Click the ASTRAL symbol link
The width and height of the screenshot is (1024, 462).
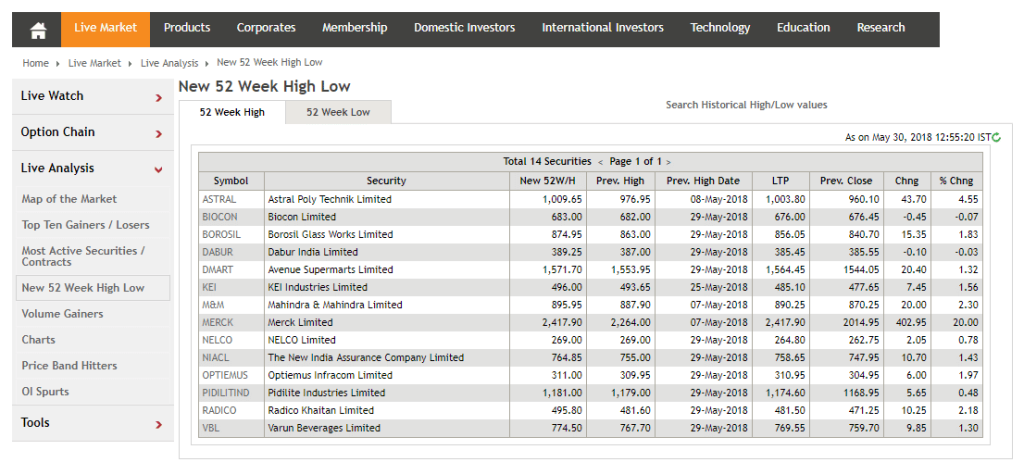[219, 199]
